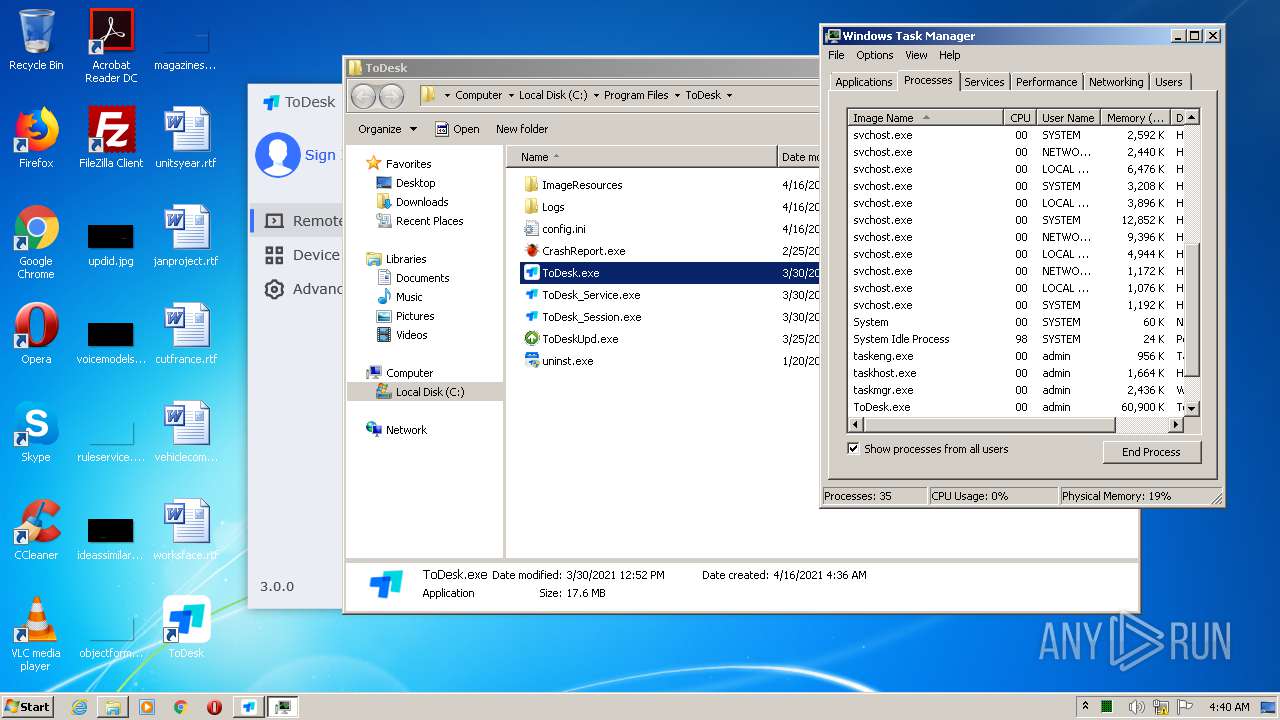Launch ToDesk desktop shortcut
The image size is (1280, 720).
[x=186, y=627]
